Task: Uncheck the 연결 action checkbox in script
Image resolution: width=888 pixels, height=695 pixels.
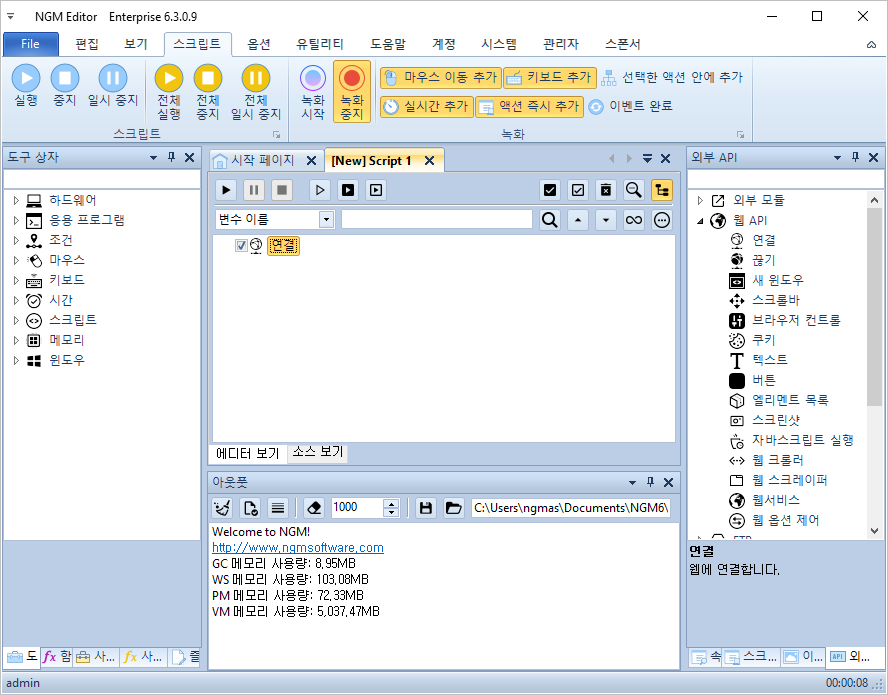Action: [241, 245]
